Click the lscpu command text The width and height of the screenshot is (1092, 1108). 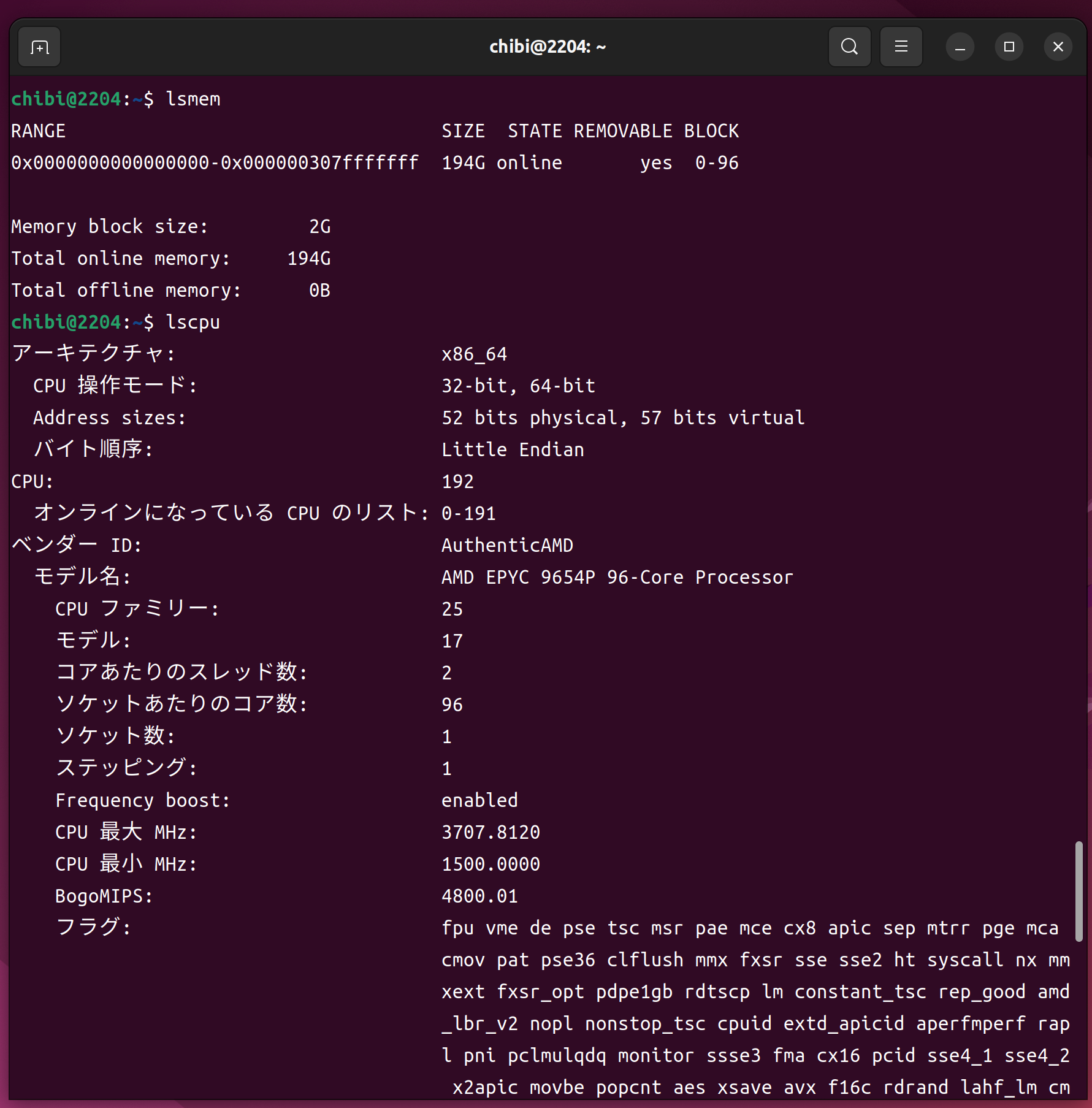[x=193, y=322]
